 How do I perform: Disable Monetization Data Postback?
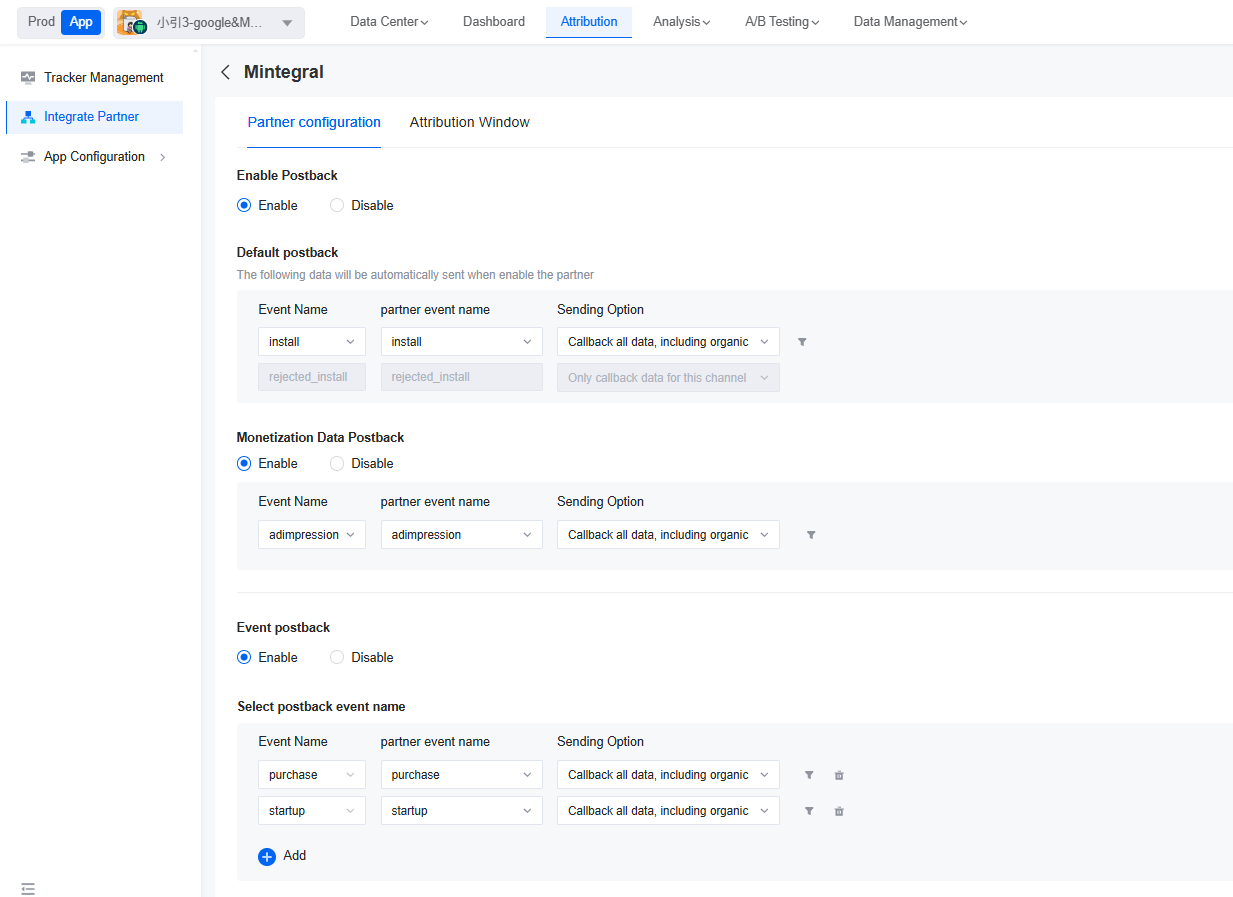point(337,463)
